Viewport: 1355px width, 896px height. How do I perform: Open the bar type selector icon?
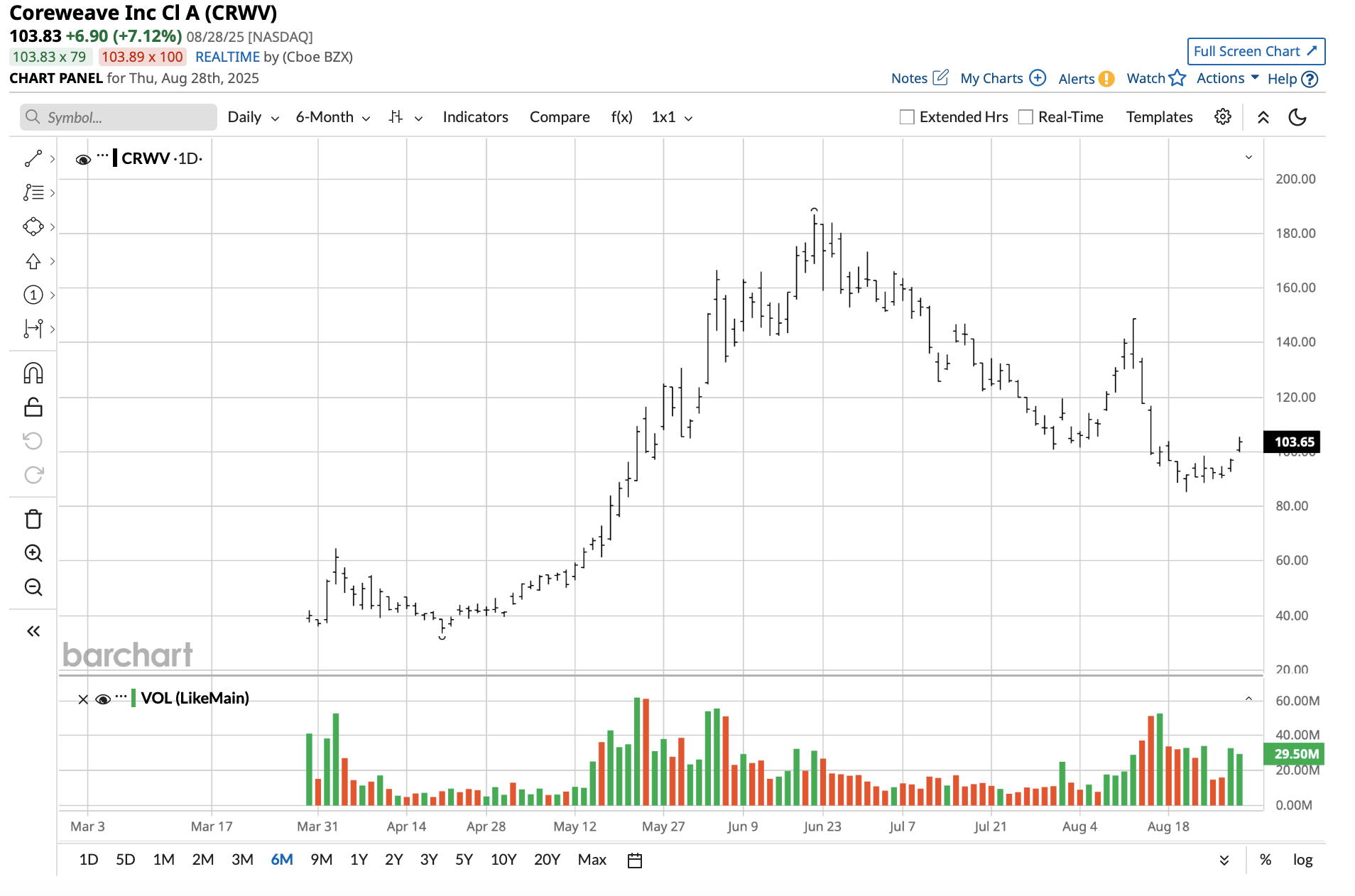coord(396,117)
